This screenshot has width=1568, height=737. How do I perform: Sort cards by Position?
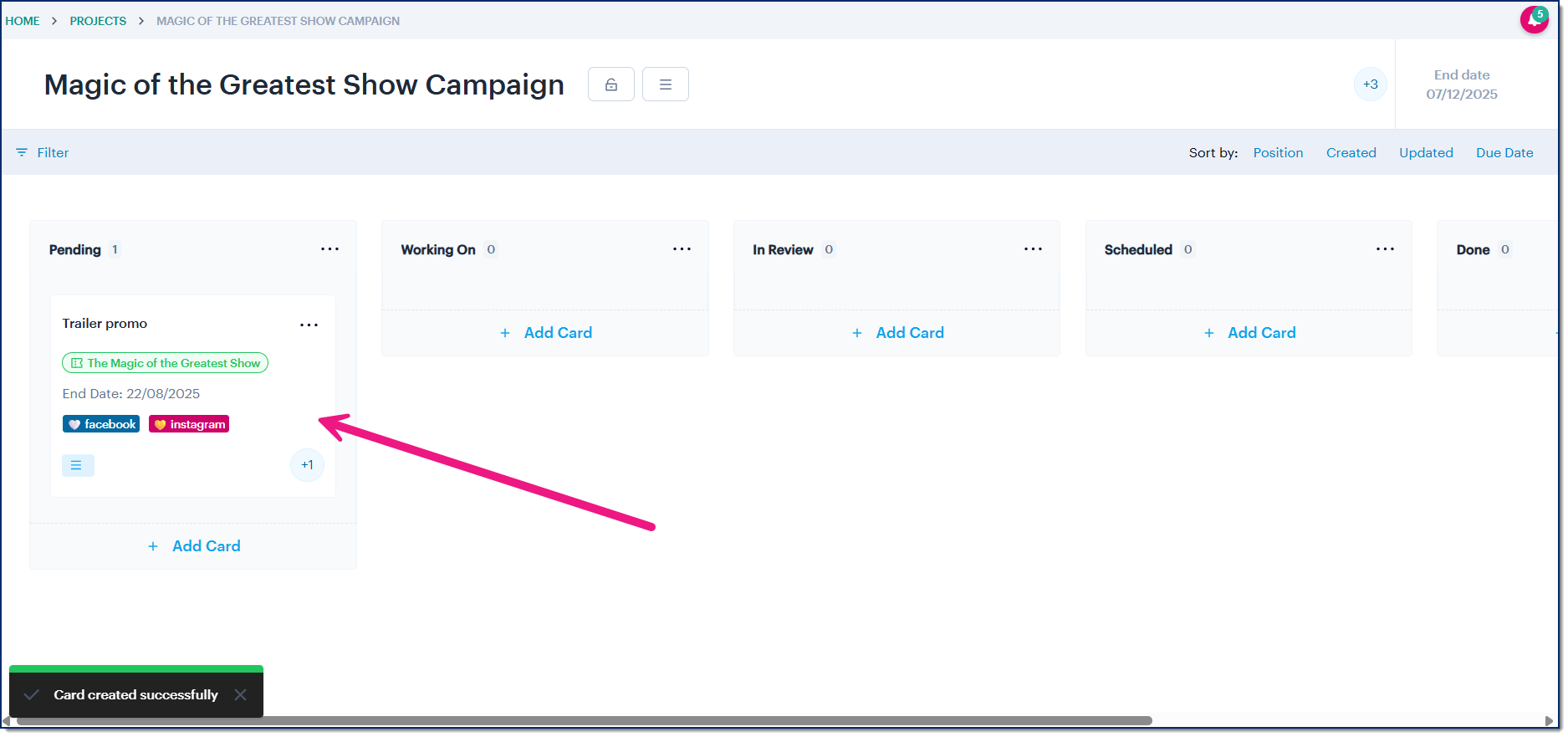(x=1278, y=153)
